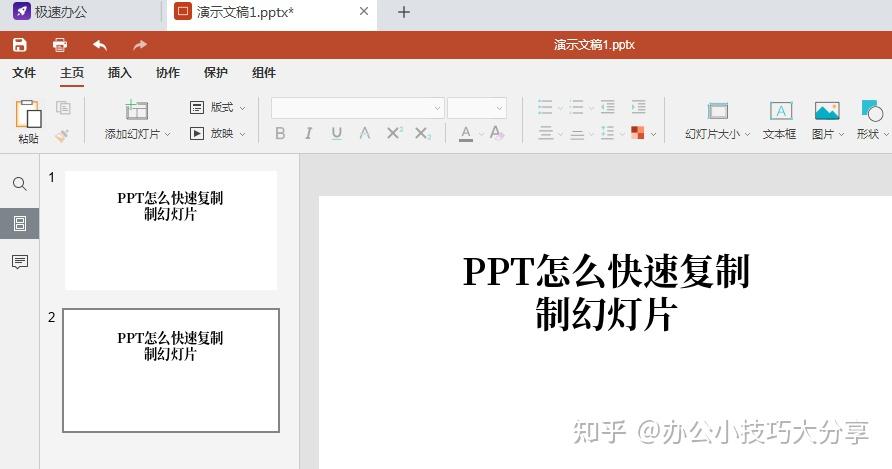Select the slides panel sidebar icon
The height and width of the screenshot is (469, 892).
point(19,223)
